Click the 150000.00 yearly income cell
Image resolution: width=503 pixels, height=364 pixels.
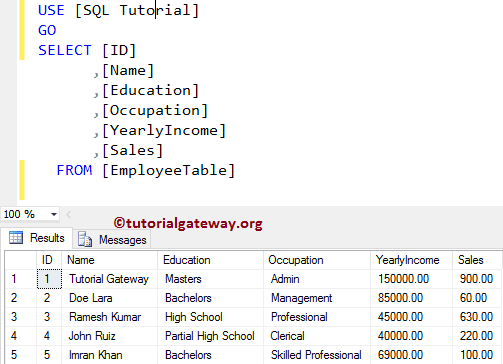pyautogui.click(x=411, y=279)
